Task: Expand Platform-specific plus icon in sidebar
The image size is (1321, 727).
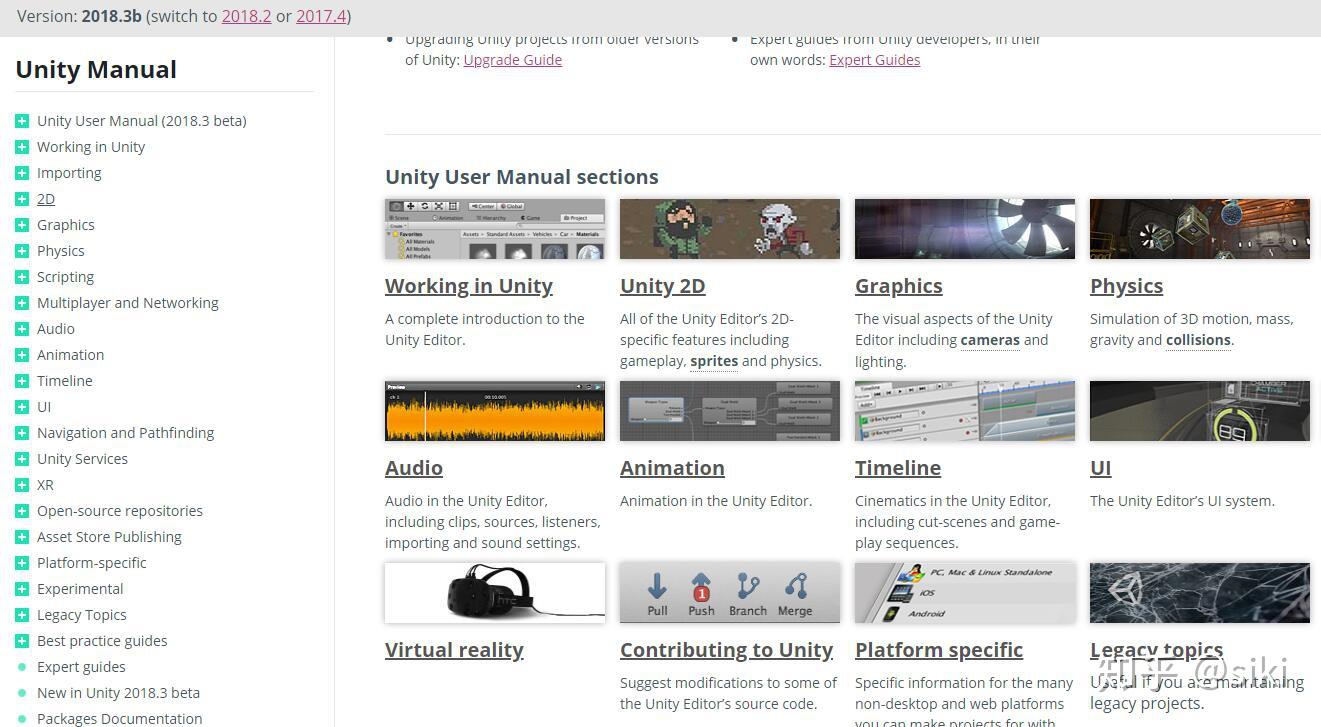Action: coord(22,563)
